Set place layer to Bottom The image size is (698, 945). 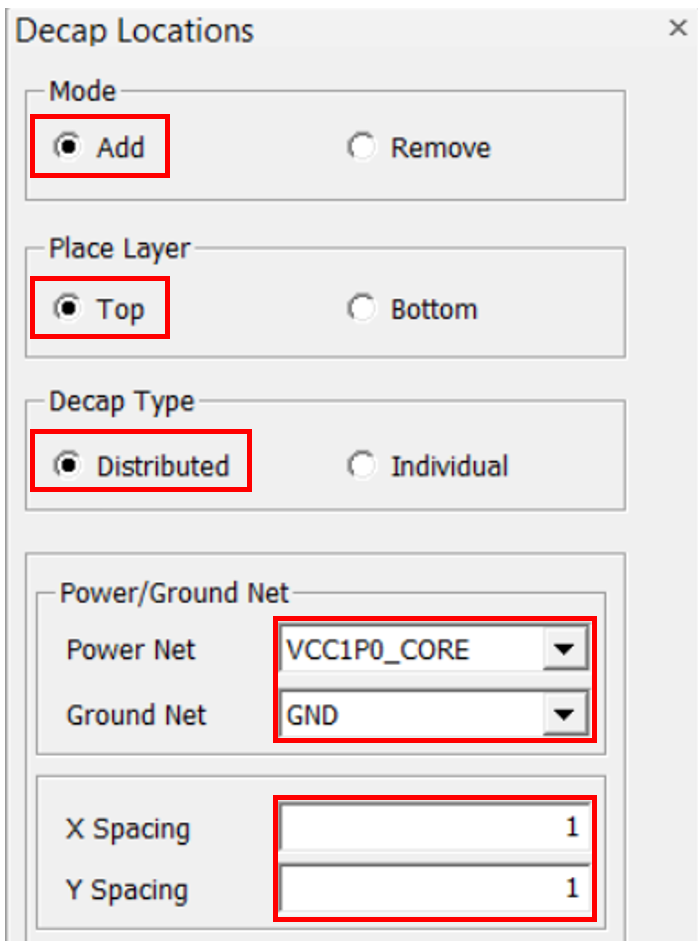360,310
